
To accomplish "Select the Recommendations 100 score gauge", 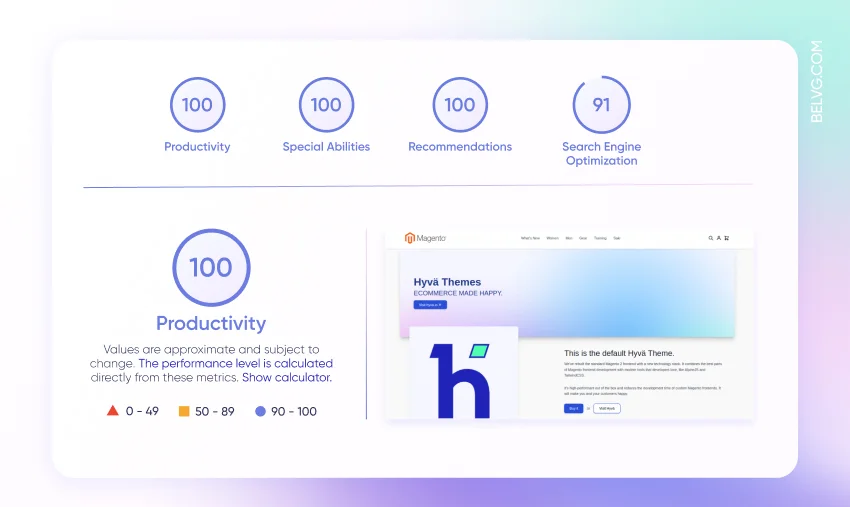I will click(x=460, y=105).
